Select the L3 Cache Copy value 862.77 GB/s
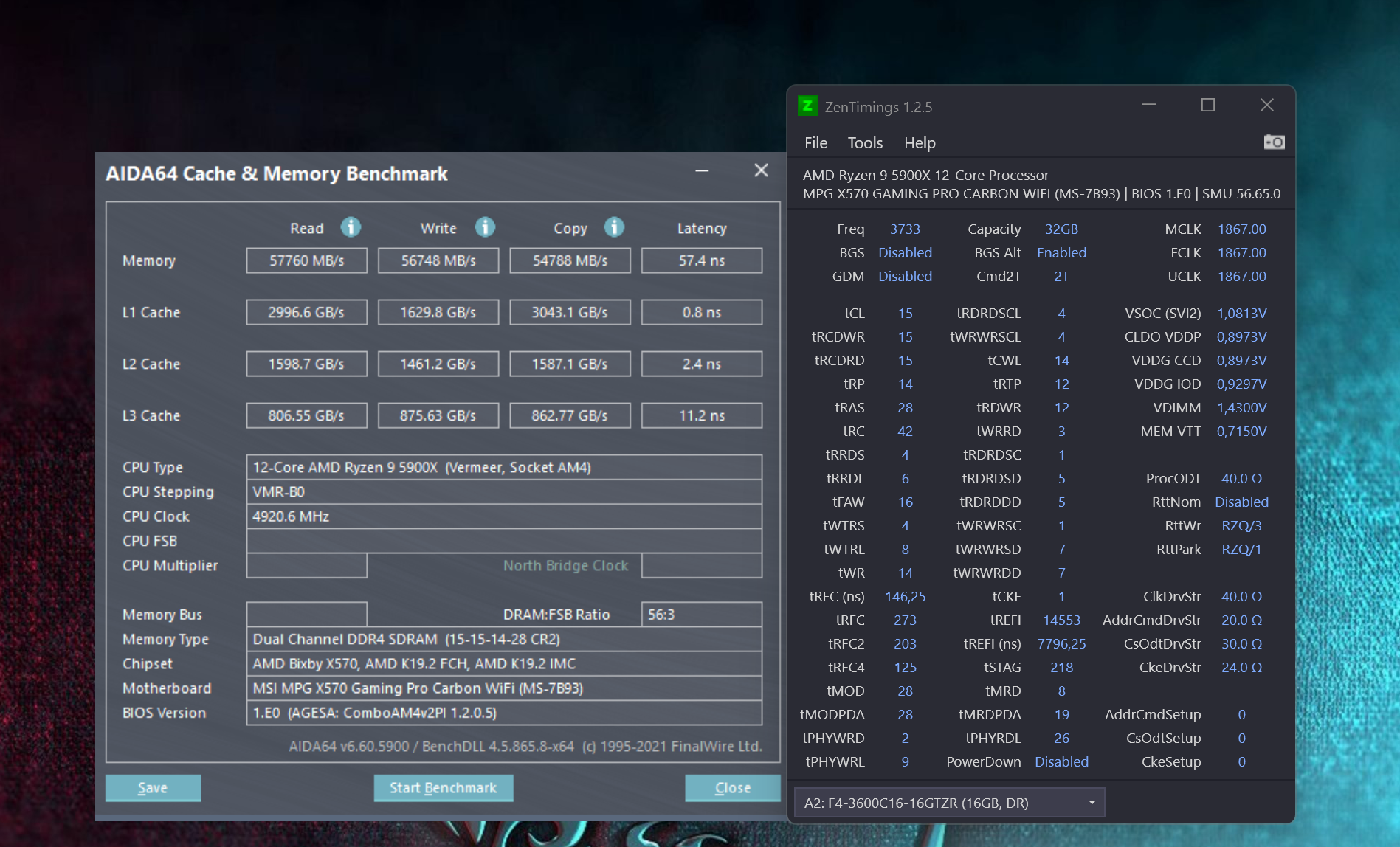 [570, 415]
